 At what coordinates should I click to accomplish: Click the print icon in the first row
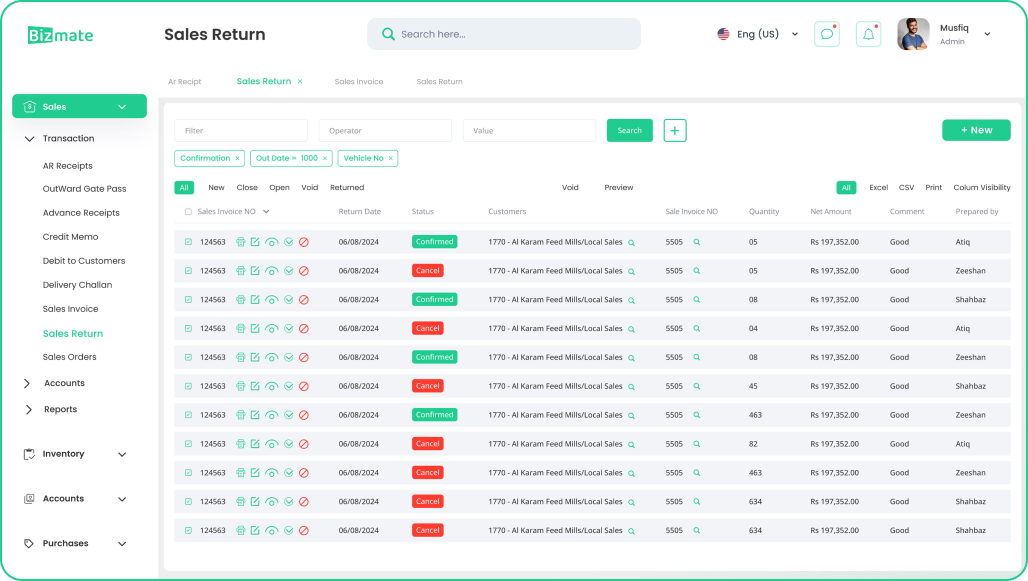click(x=240, y=242)
